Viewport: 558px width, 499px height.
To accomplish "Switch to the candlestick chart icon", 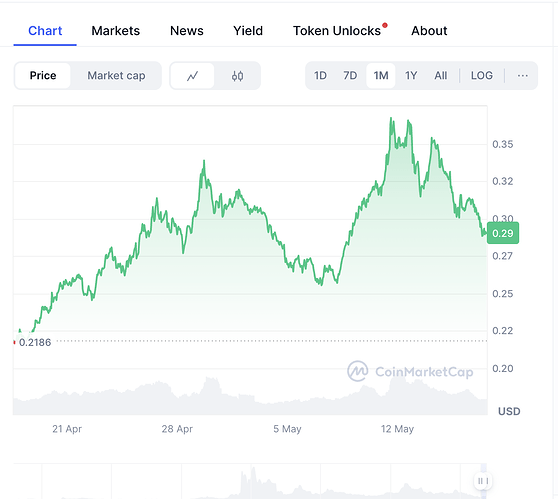I will coord(237,76).
